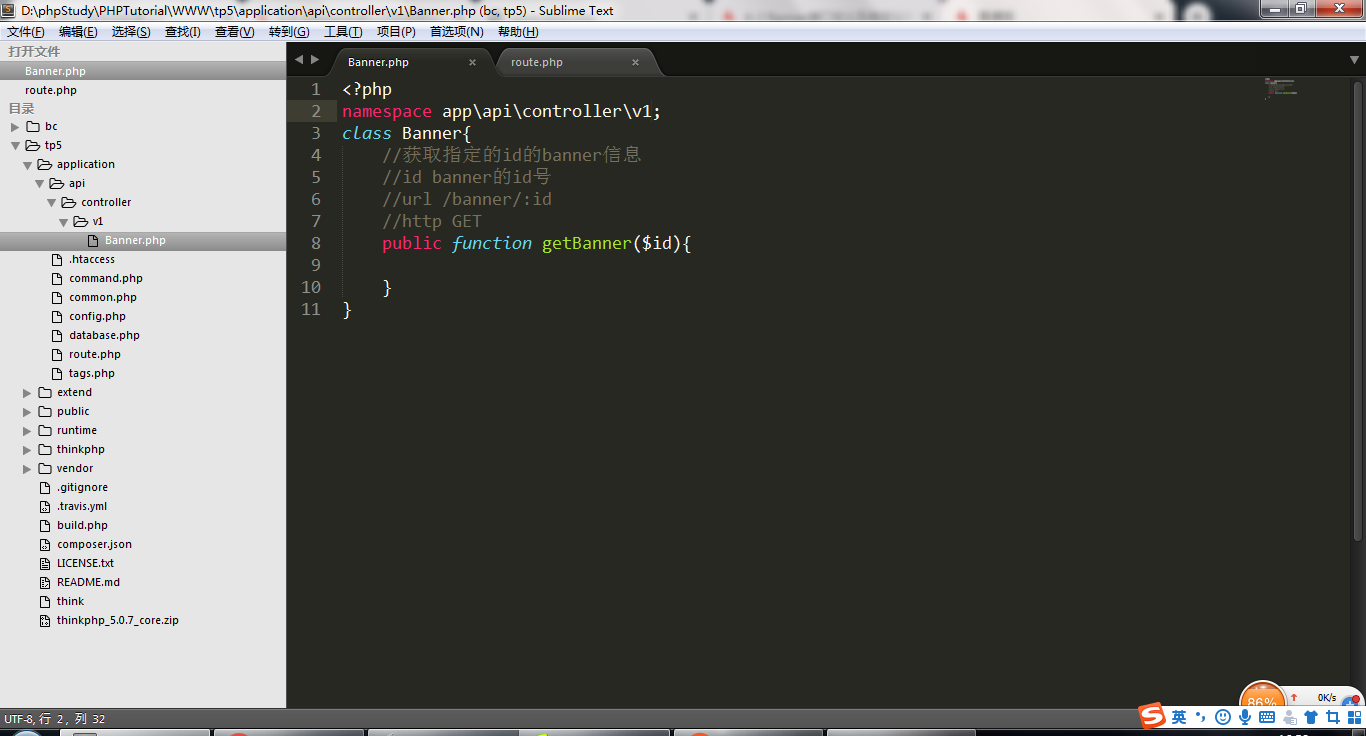This screenshot has height=736, width=1366.
Task: Switch to the Banner.php editor tab
Action: (412, 62)
